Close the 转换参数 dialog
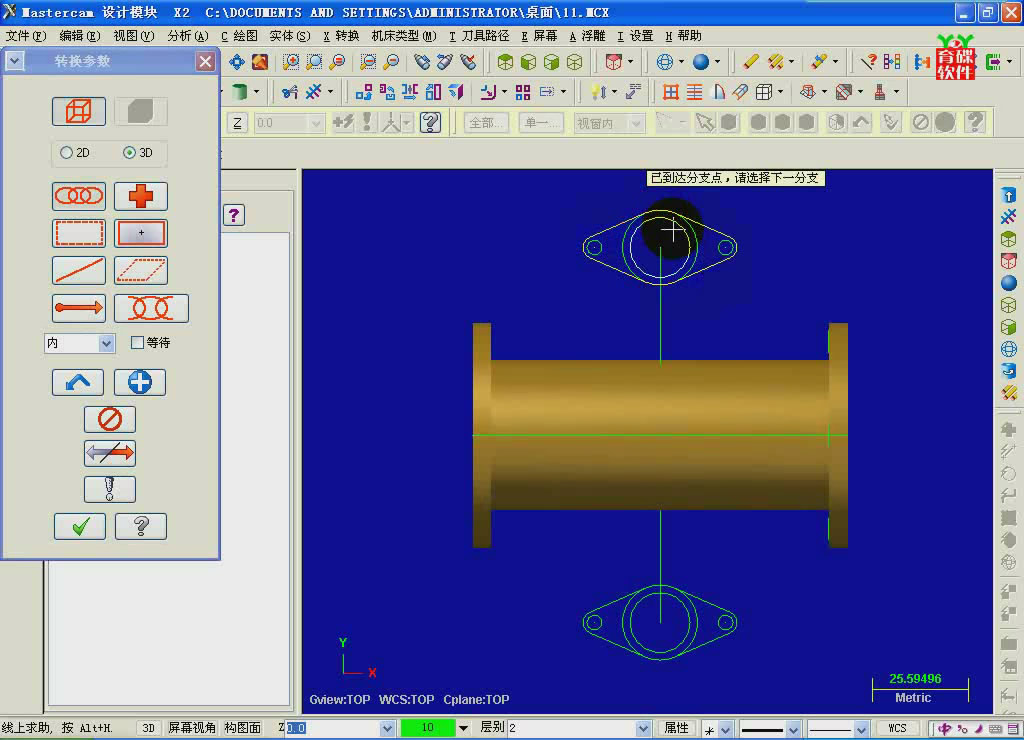 (x=205, y=61)
